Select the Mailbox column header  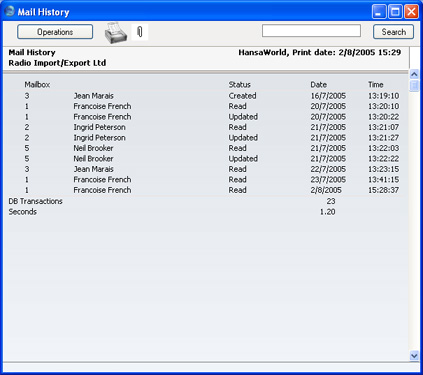(x=37, y=85)
